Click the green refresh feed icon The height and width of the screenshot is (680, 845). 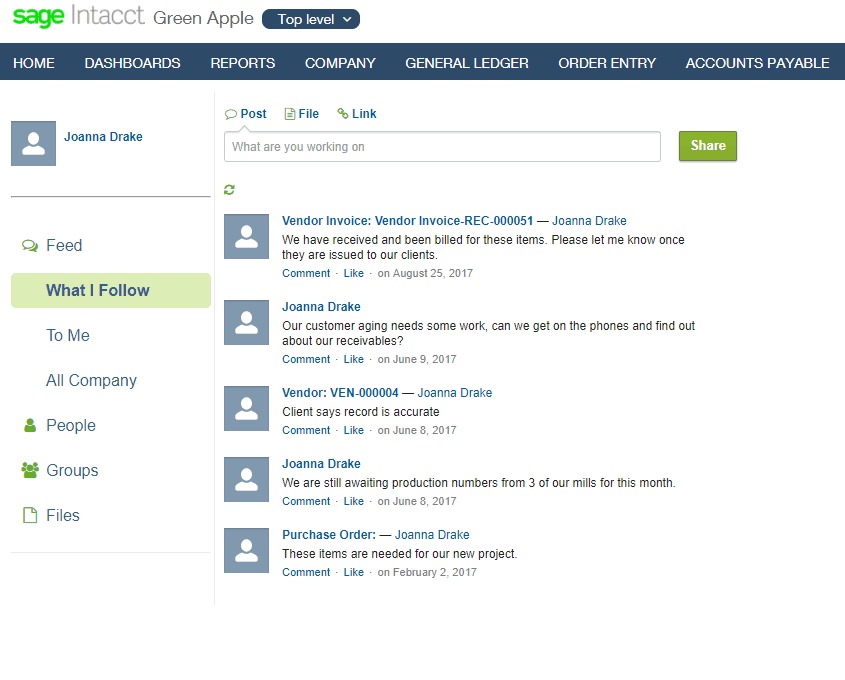(229, 190)
